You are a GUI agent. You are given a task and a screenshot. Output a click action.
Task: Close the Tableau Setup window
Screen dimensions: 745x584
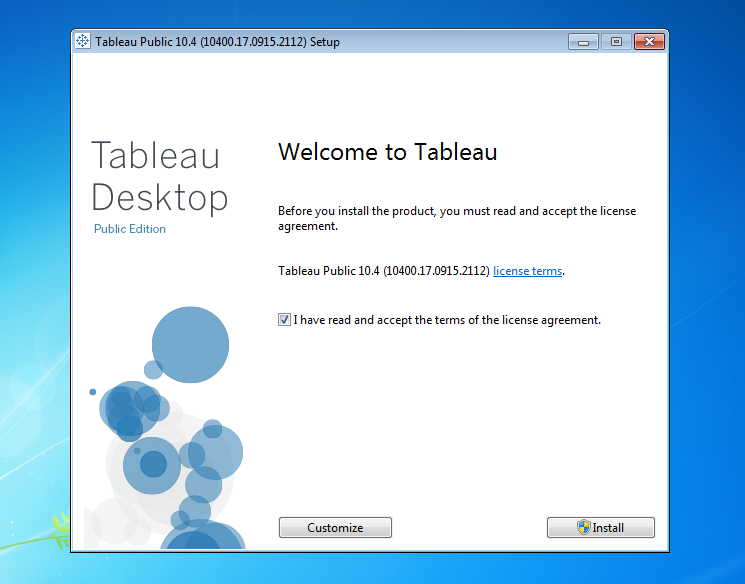(649, 42)
